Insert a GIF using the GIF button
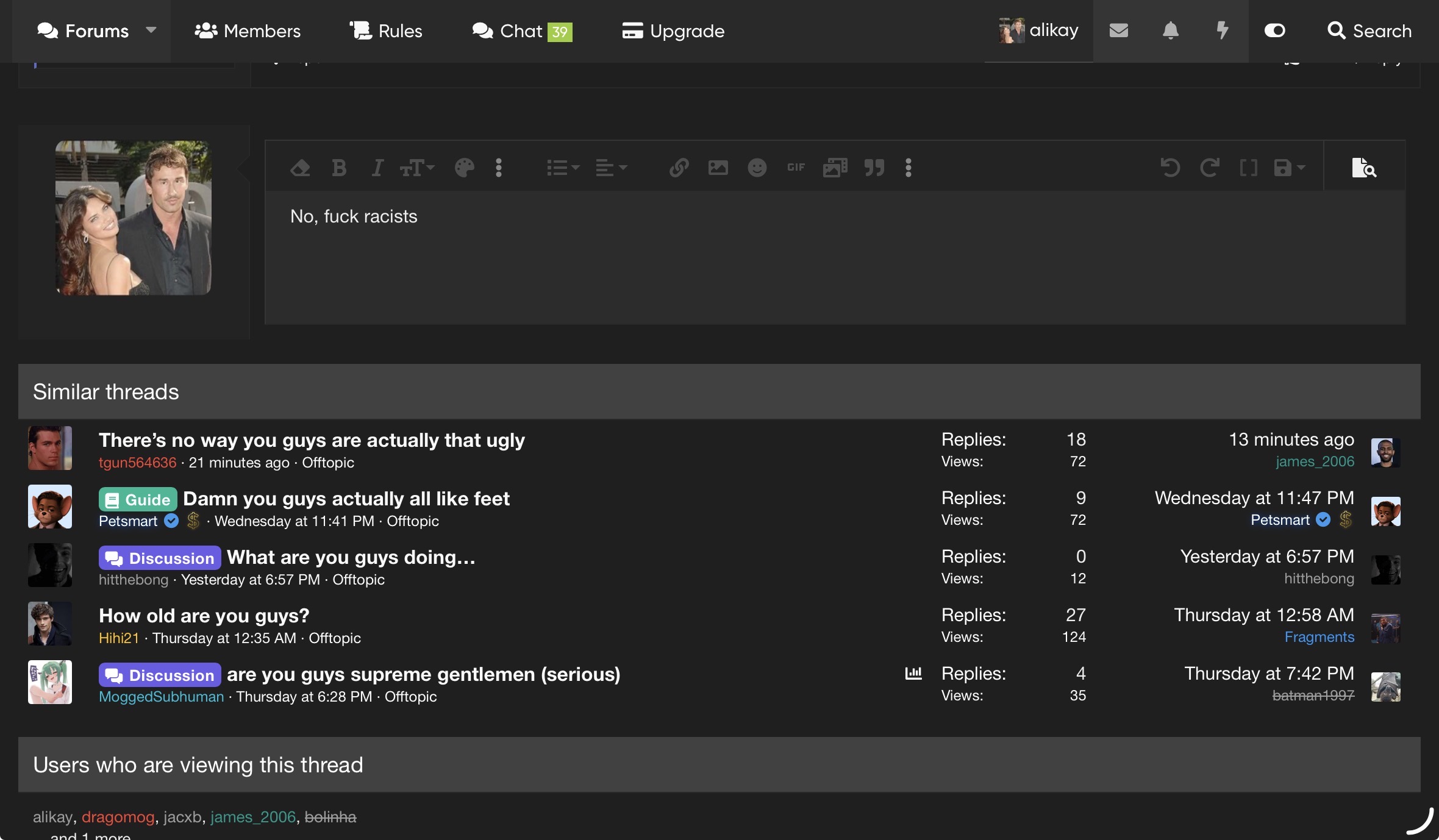This screenshot has width=1439, height=840. point(796,168)
